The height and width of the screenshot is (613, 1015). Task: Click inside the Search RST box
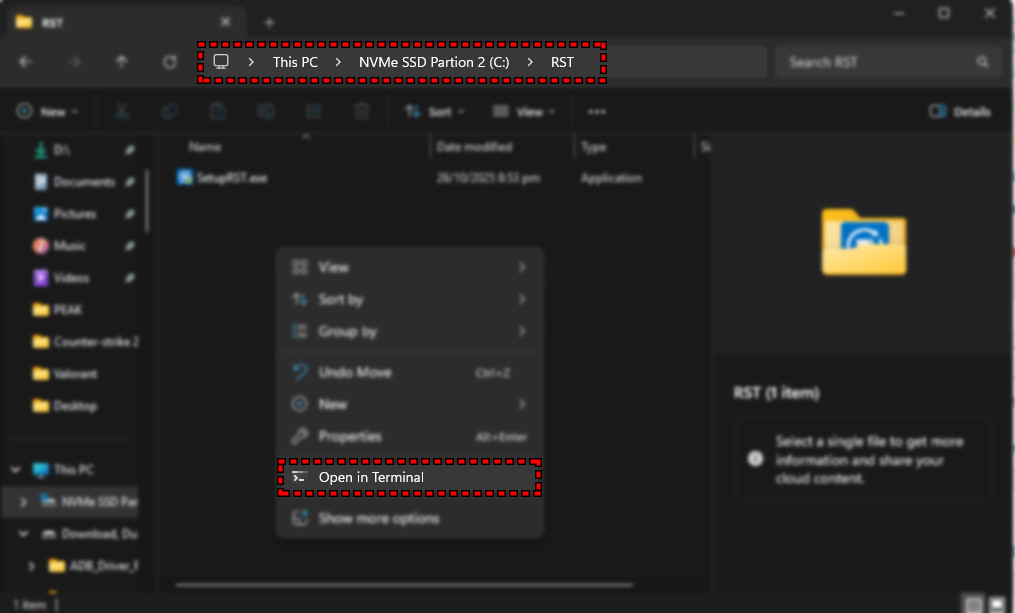coord(885,61)
